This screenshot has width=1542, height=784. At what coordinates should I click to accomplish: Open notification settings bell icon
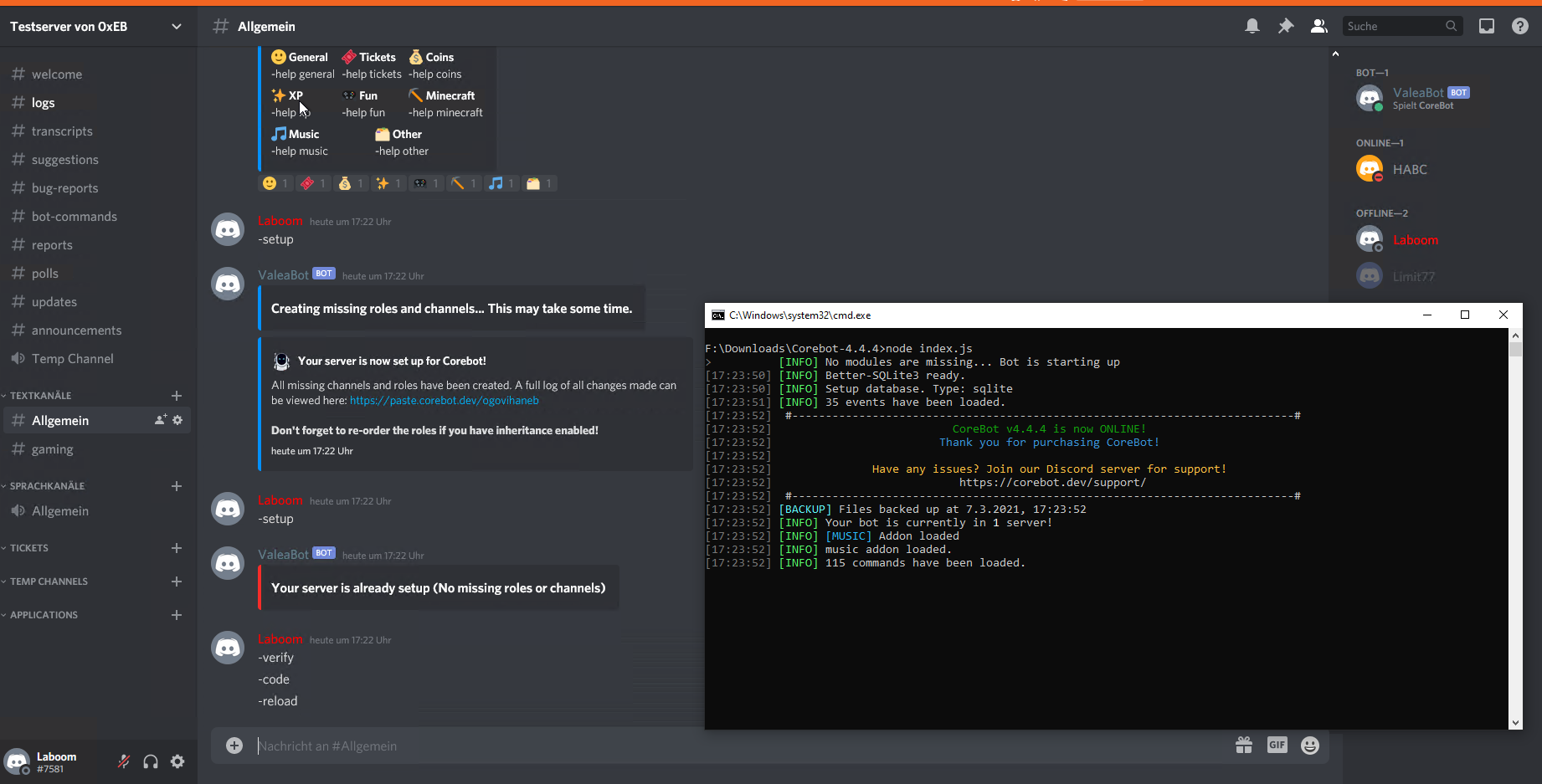coord(1252,26)
